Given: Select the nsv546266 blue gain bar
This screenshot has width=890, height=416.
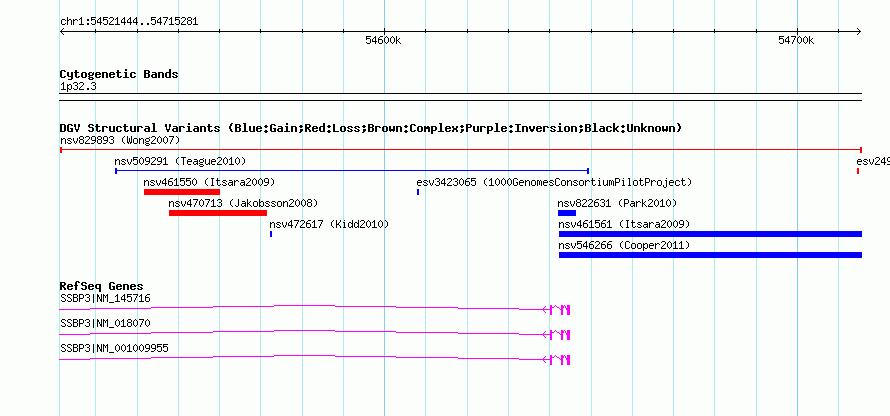Looking at the screenshot, I should coord(711,255).
